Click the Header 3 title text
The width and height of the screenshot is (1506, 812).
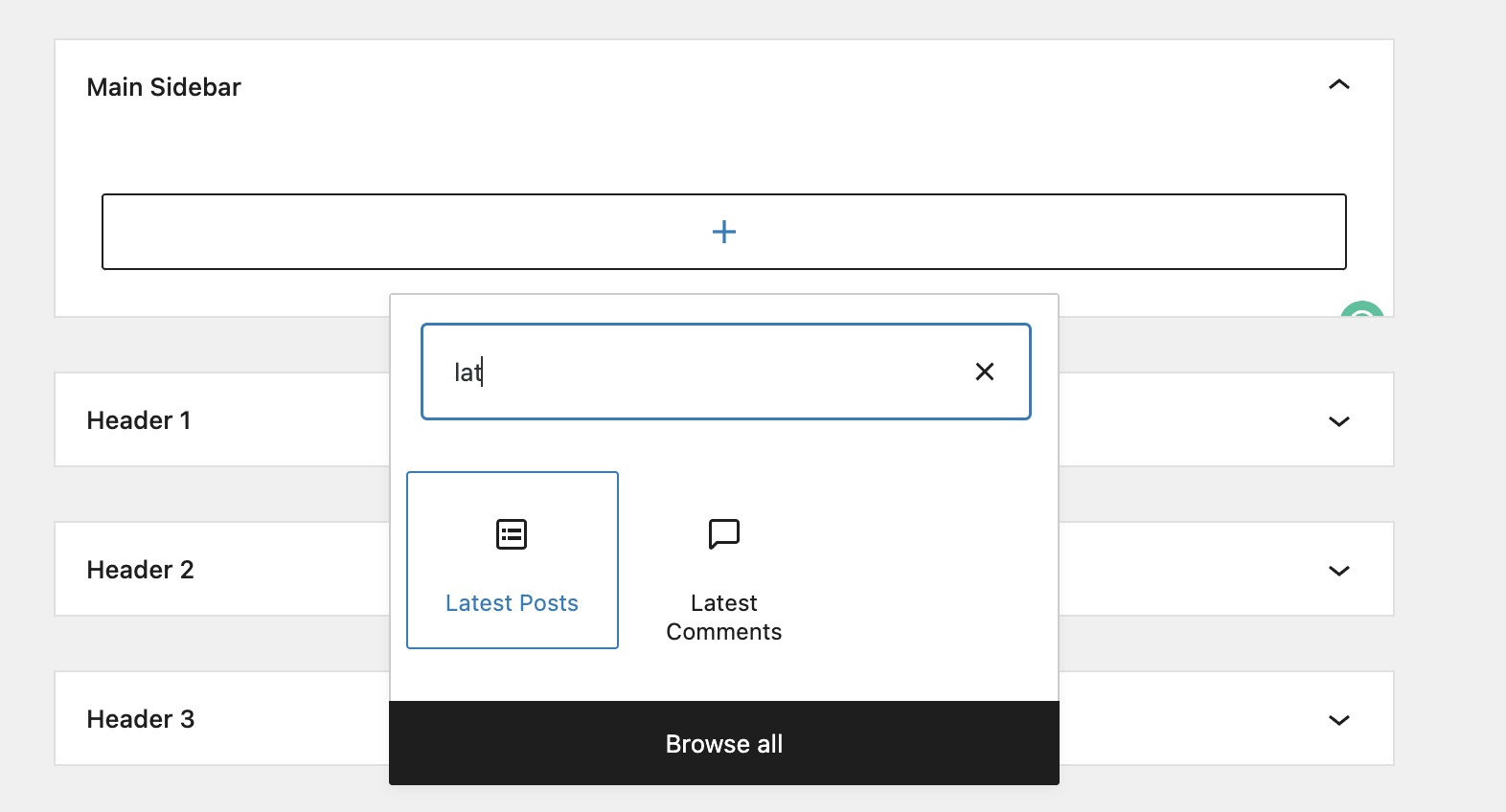[141, 719]
